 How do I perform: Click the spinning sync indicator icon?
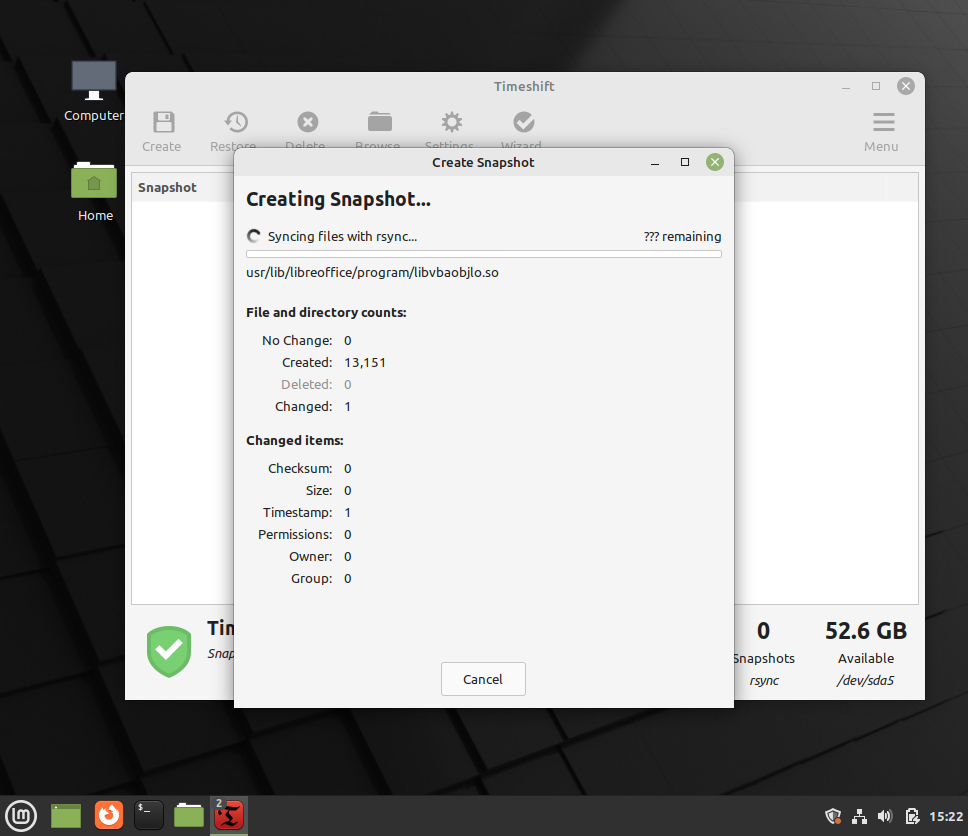pos(253,236)
